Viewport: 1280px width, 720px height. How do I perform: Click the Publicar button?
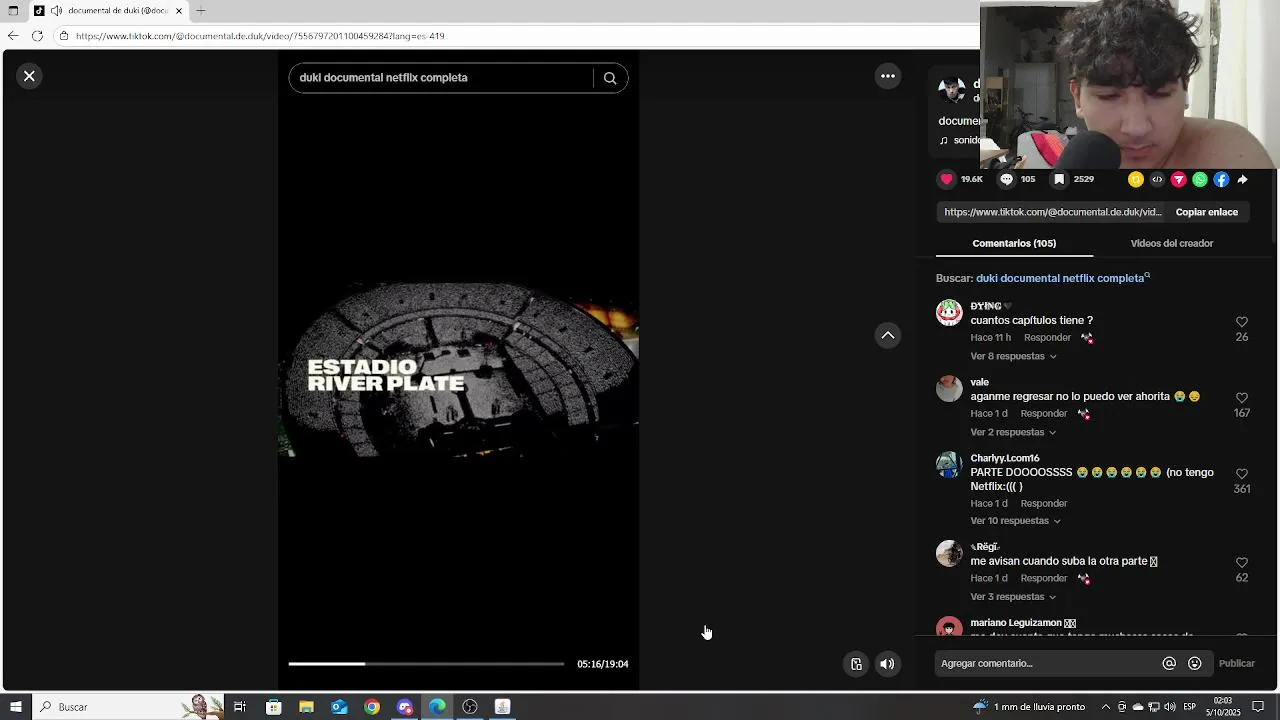click(x=1236, y=663)
